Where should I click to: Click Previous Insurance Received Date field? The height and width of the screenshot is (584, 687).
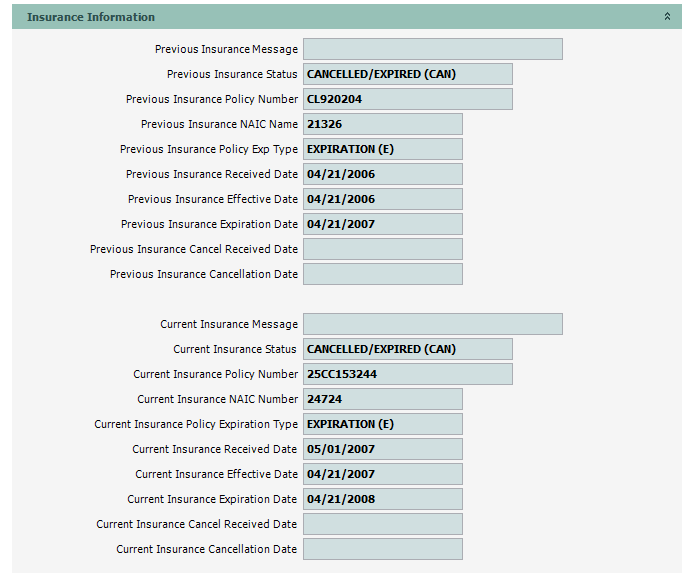coord(382,174)
